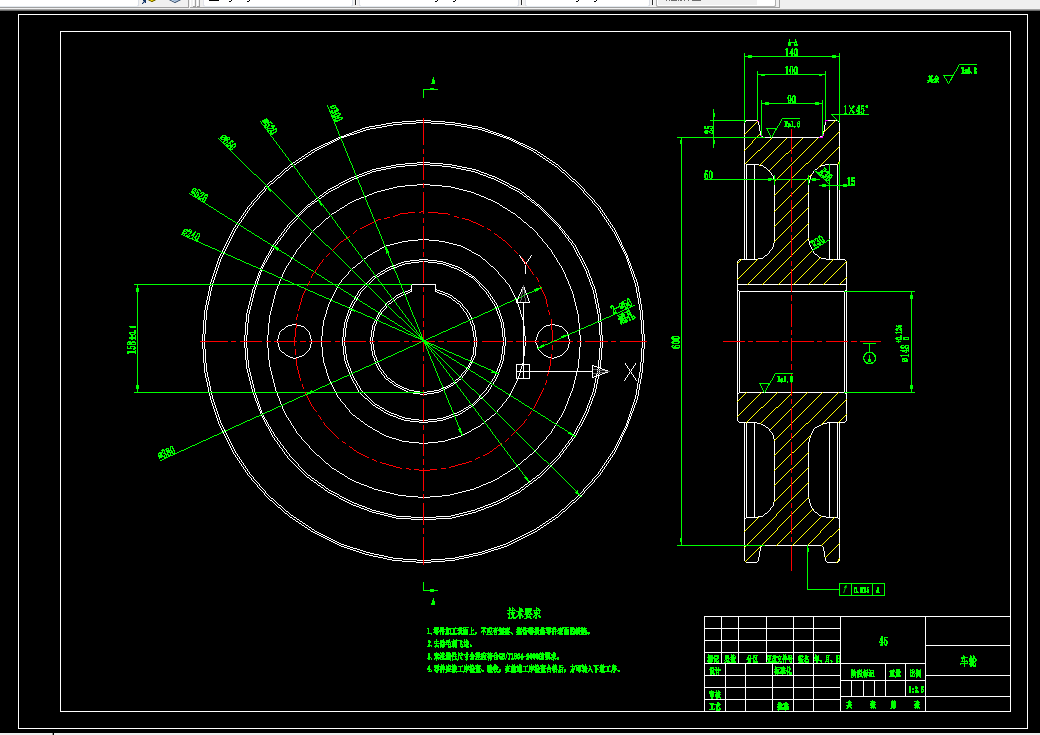Click the UCS Y-axis arrowhead
The image size is (1040, 735).
(523, 295)
